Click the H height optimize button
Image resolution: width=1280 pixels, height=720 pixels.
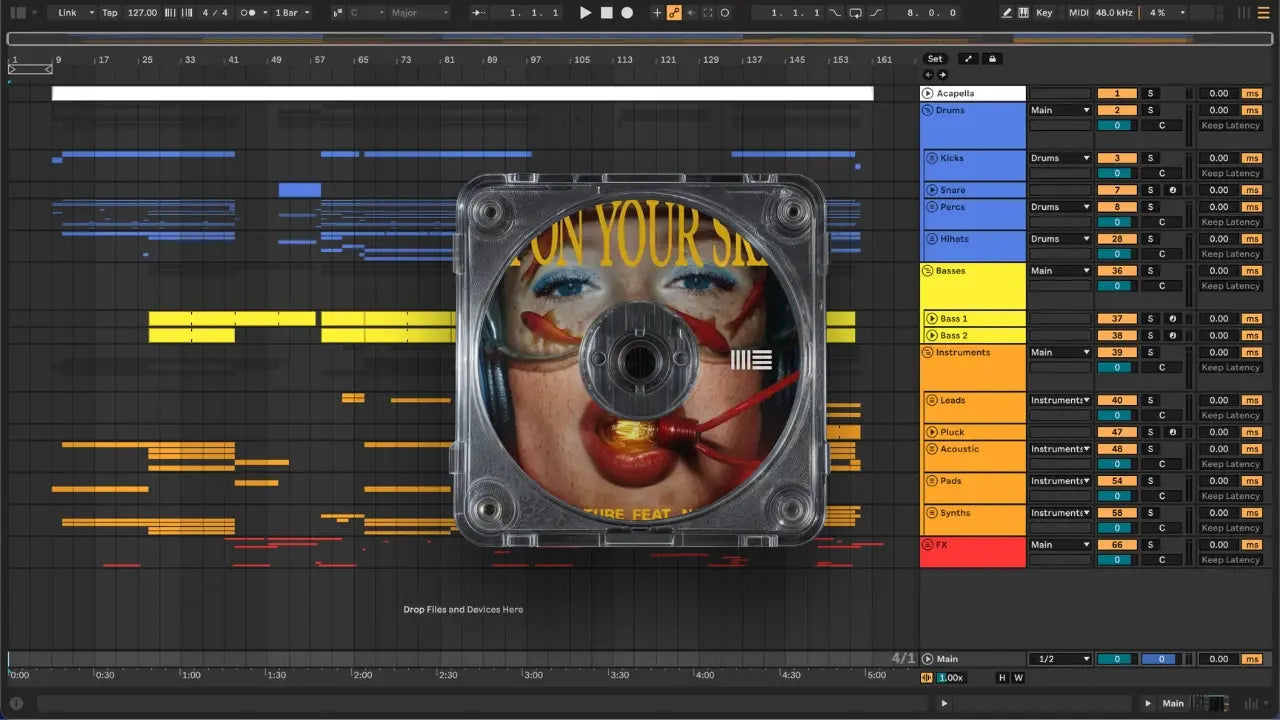(x=1003, y=678)
